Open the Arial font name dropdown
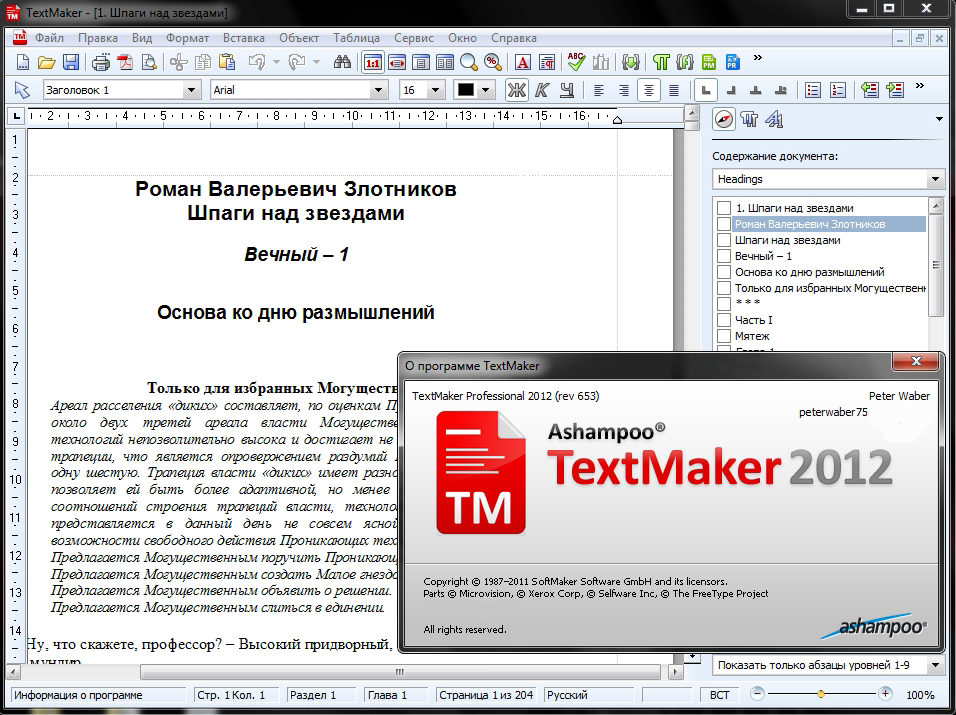 (x=378, y=90)
